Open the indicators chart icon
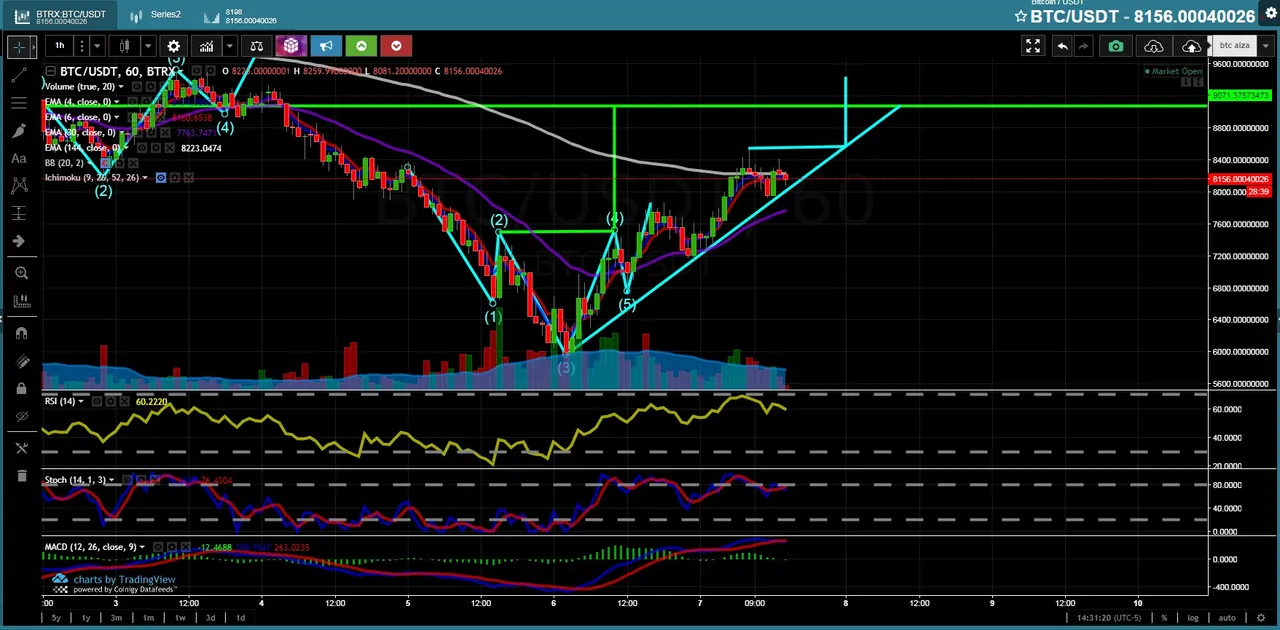The image size is (1280, 630). (x=206, y=46)
